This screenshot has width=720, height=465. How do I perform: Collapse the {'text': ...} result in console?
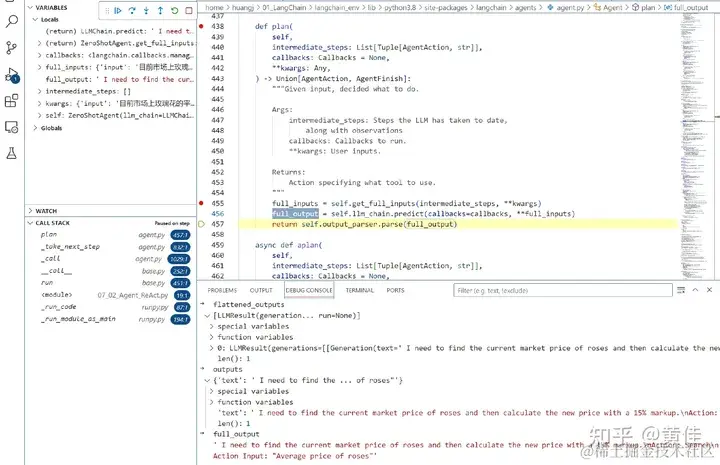click(x=208, y=381)
